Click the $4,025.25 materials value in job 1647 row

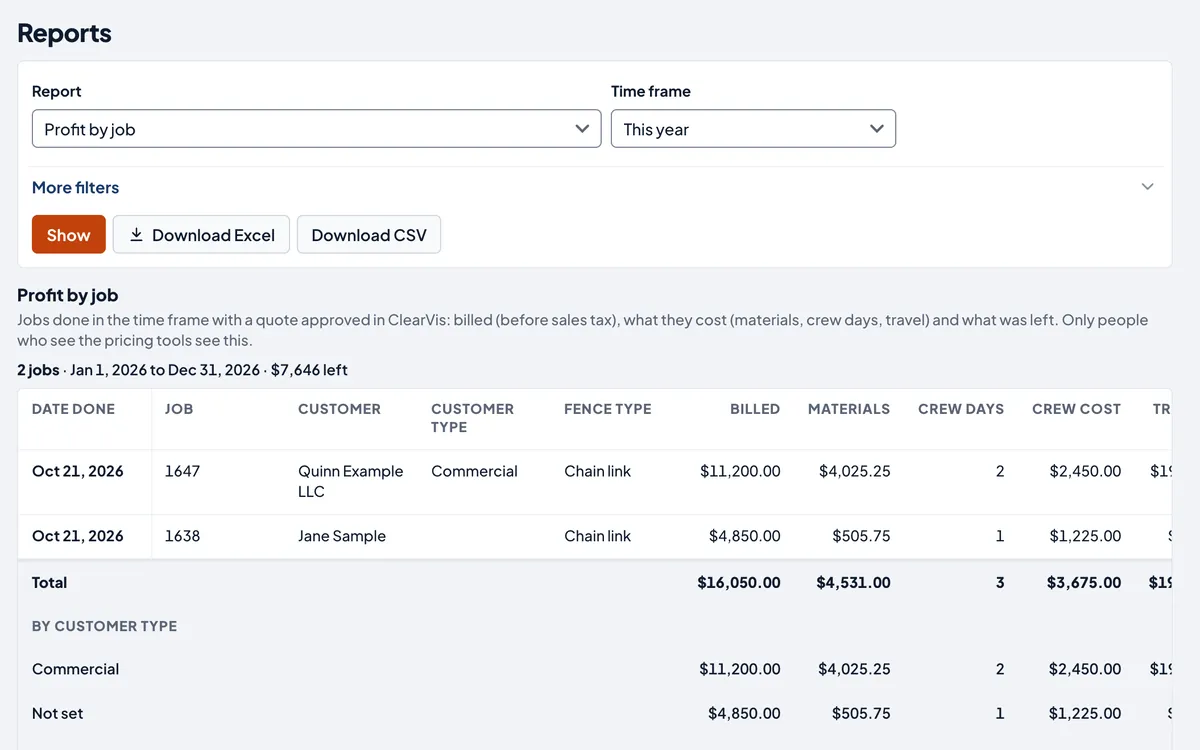click(854, 471)
